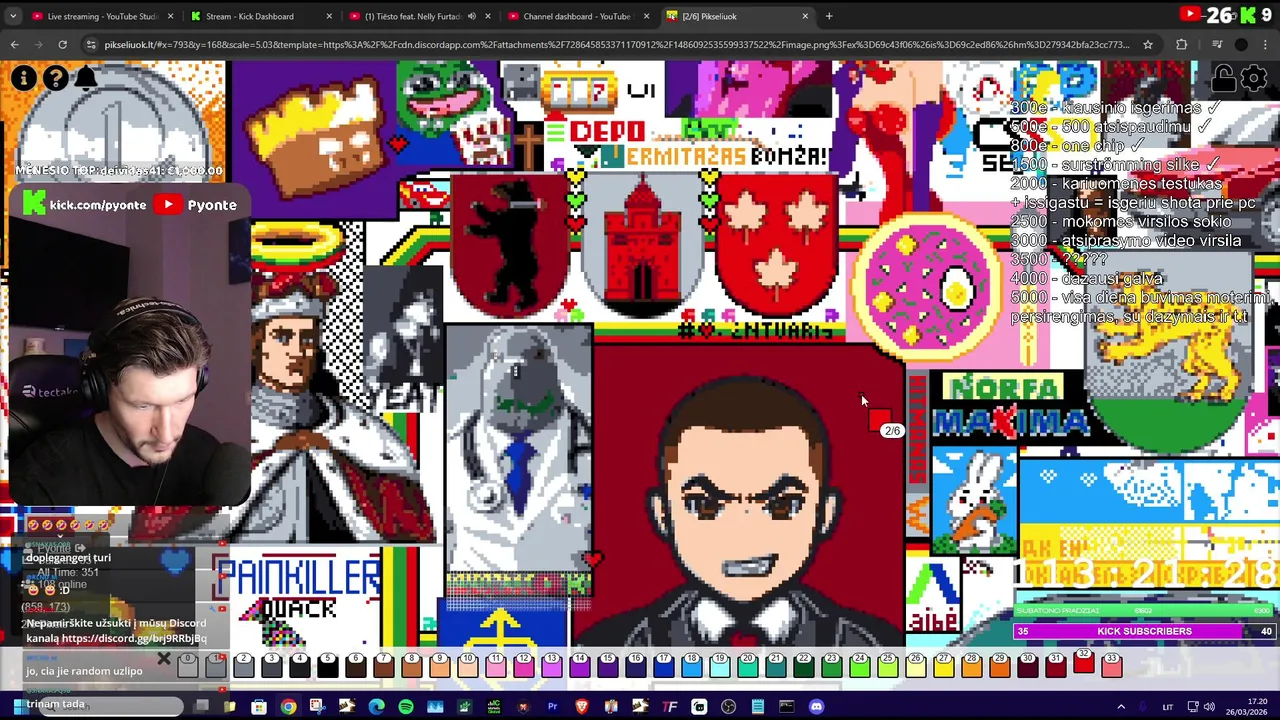Screen dimensions: 1280x720
Task: Click the PAINKILLER pixel art text
Action: tap(297, 576)
